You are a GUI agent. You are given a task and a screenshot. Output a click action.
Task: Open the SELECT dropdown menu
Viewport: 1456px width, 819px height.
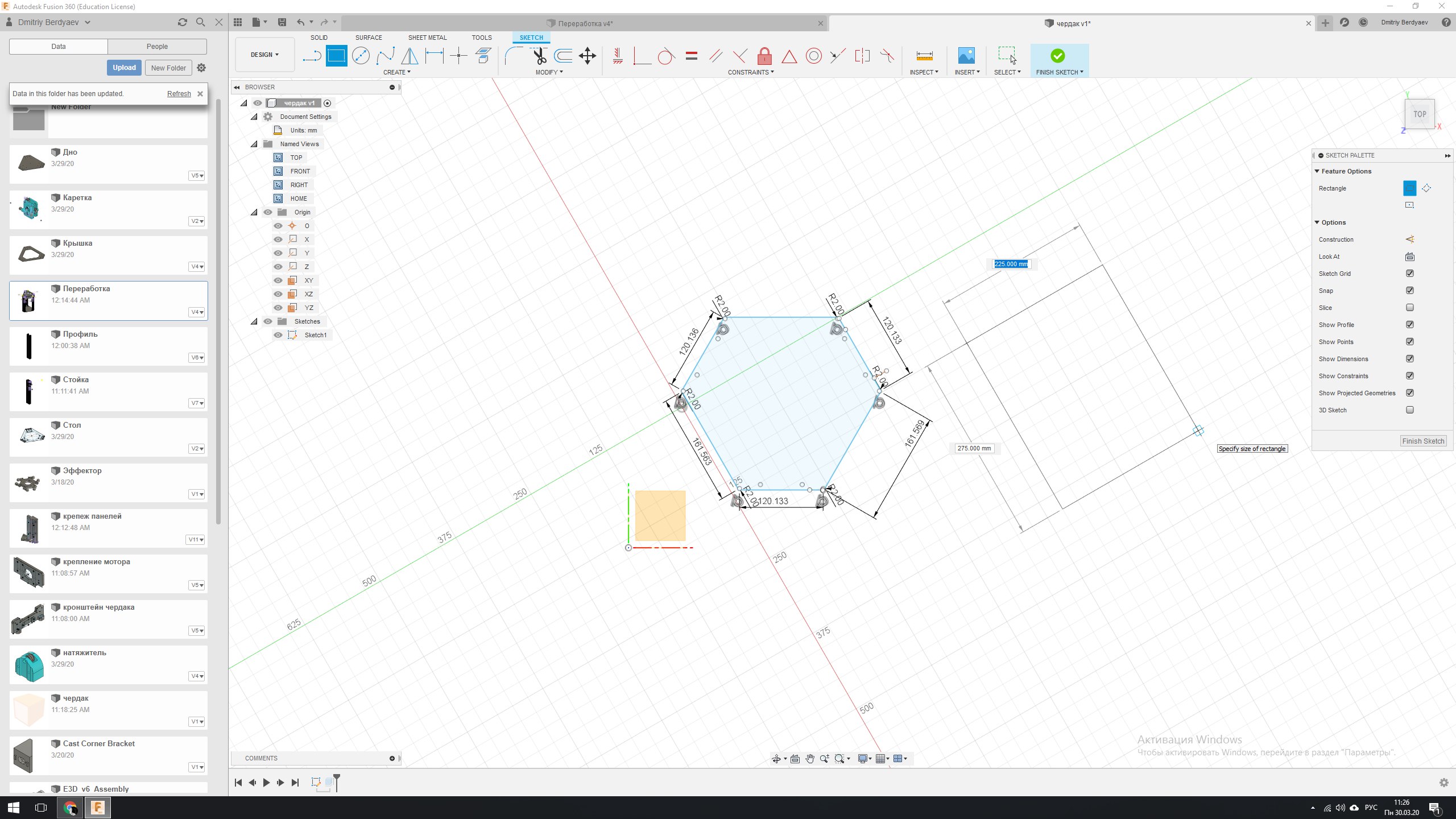[1007, 72]
